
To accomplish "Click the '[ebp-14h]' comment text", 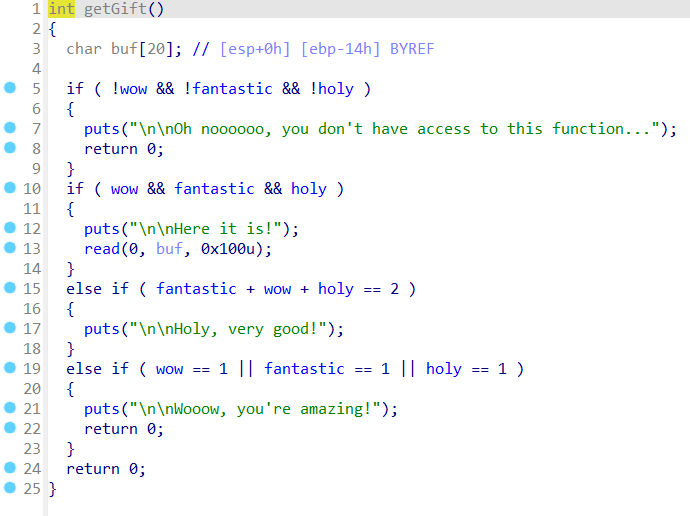I will 340,49.
